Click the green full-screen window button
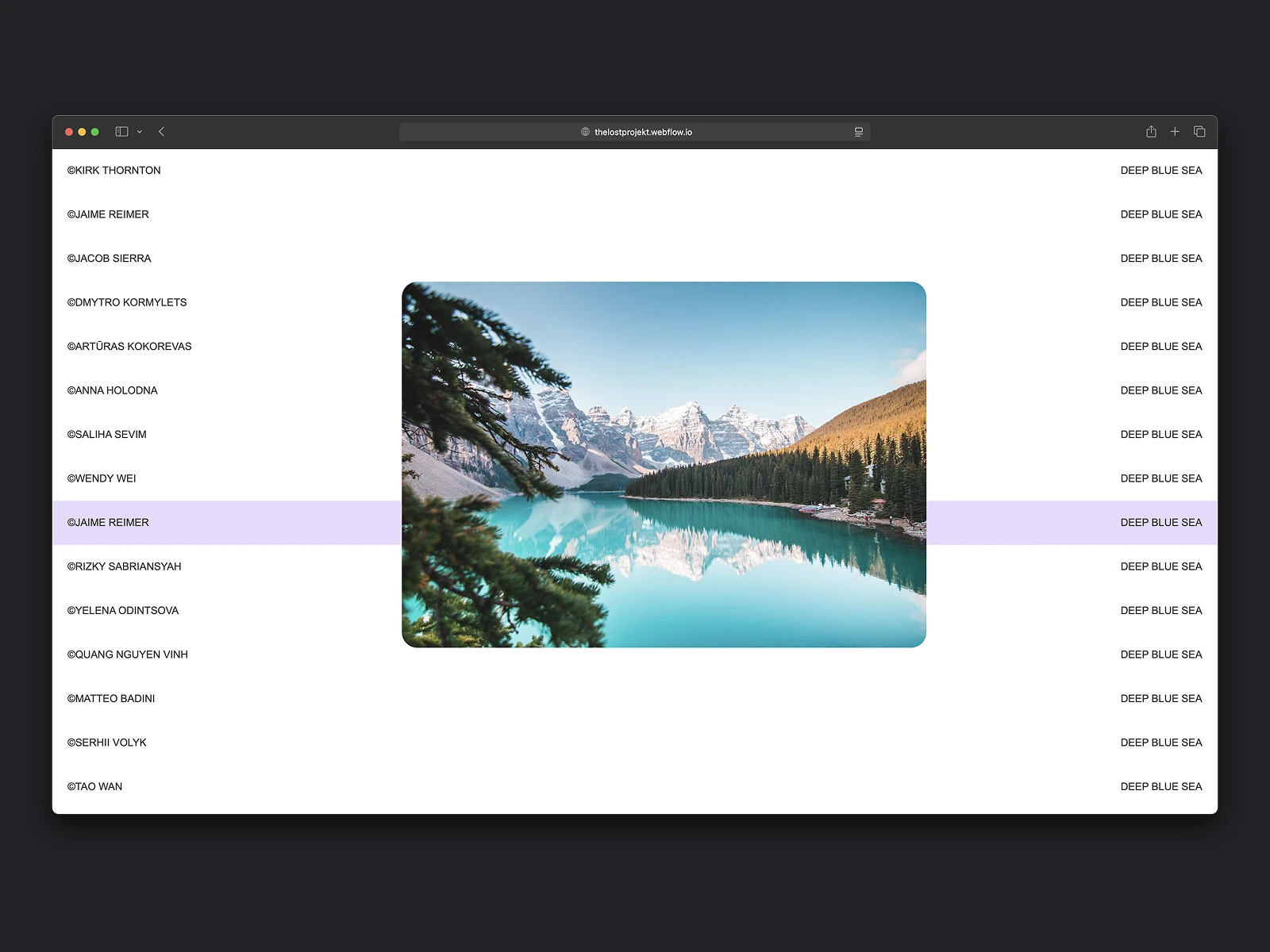The image size is (1270, 952). 94,131
